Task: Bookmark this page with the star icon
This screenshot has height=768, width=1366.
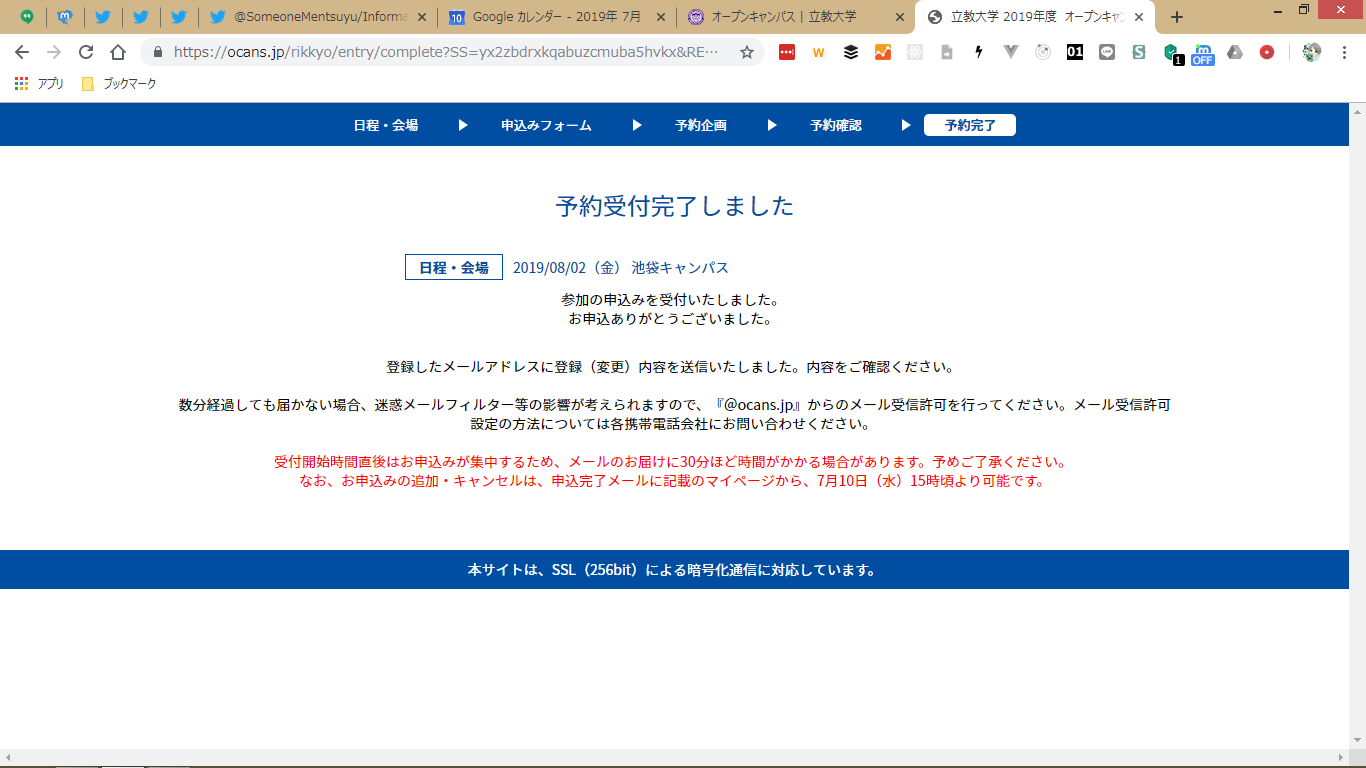Action: 746,53
